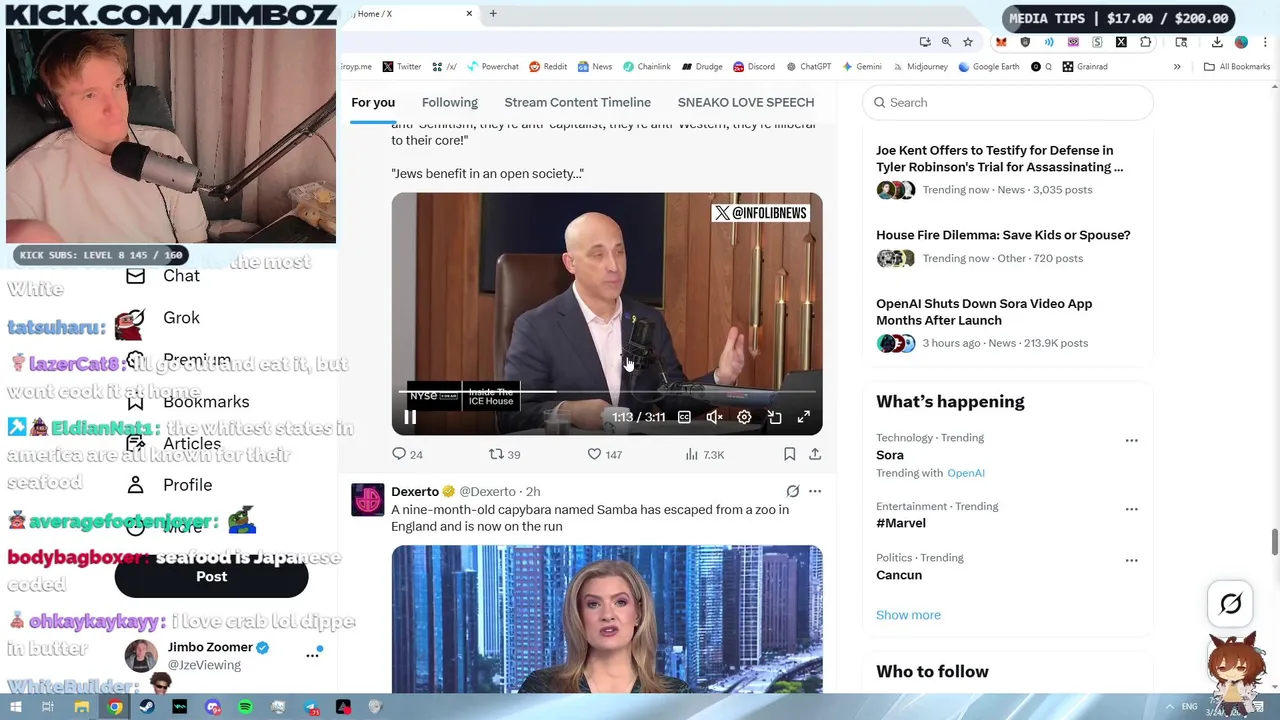Image resolution: width=1280 pixels, height=720 pixels.
Task: Share the video post
Action: [x=815, y=454]
